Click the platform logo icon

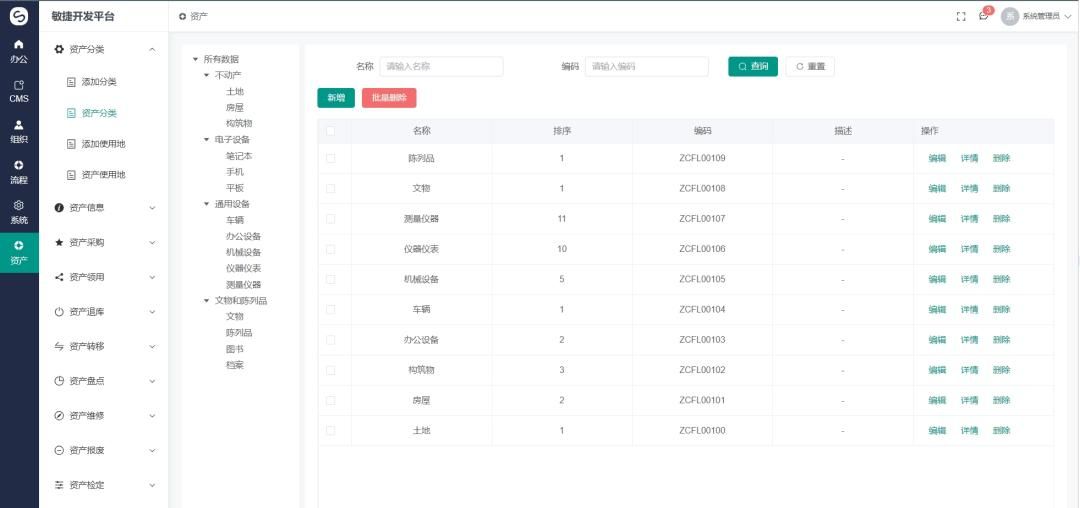click(19, 16)
